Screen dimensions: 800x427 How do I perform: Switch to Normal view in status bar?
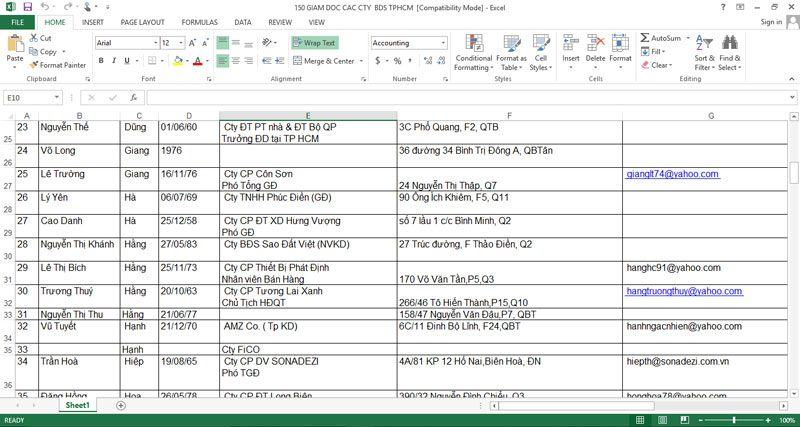click(x=640, y=420)
